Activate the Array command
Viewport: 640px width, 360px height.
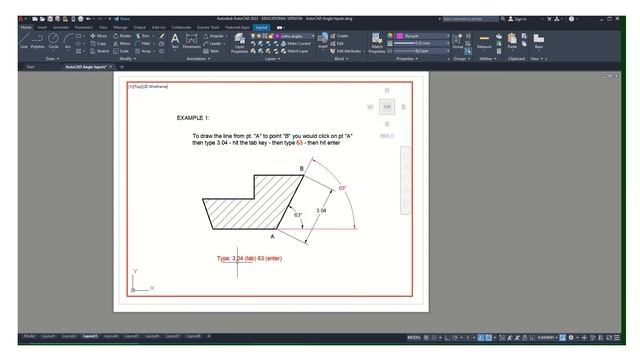click(x=143, y=51)
